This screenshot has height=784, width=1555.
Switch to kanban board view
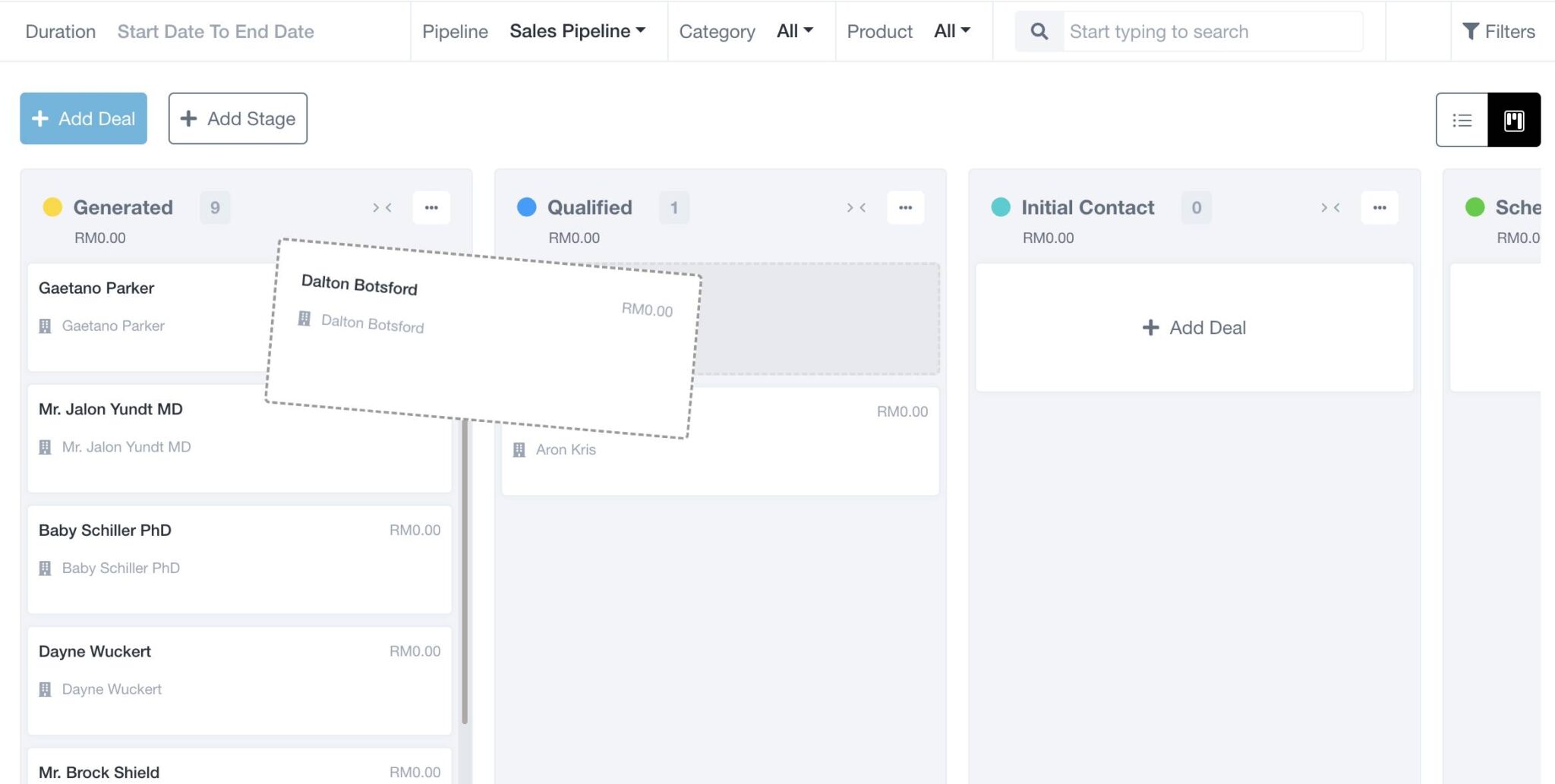(x=1513, y=120)
